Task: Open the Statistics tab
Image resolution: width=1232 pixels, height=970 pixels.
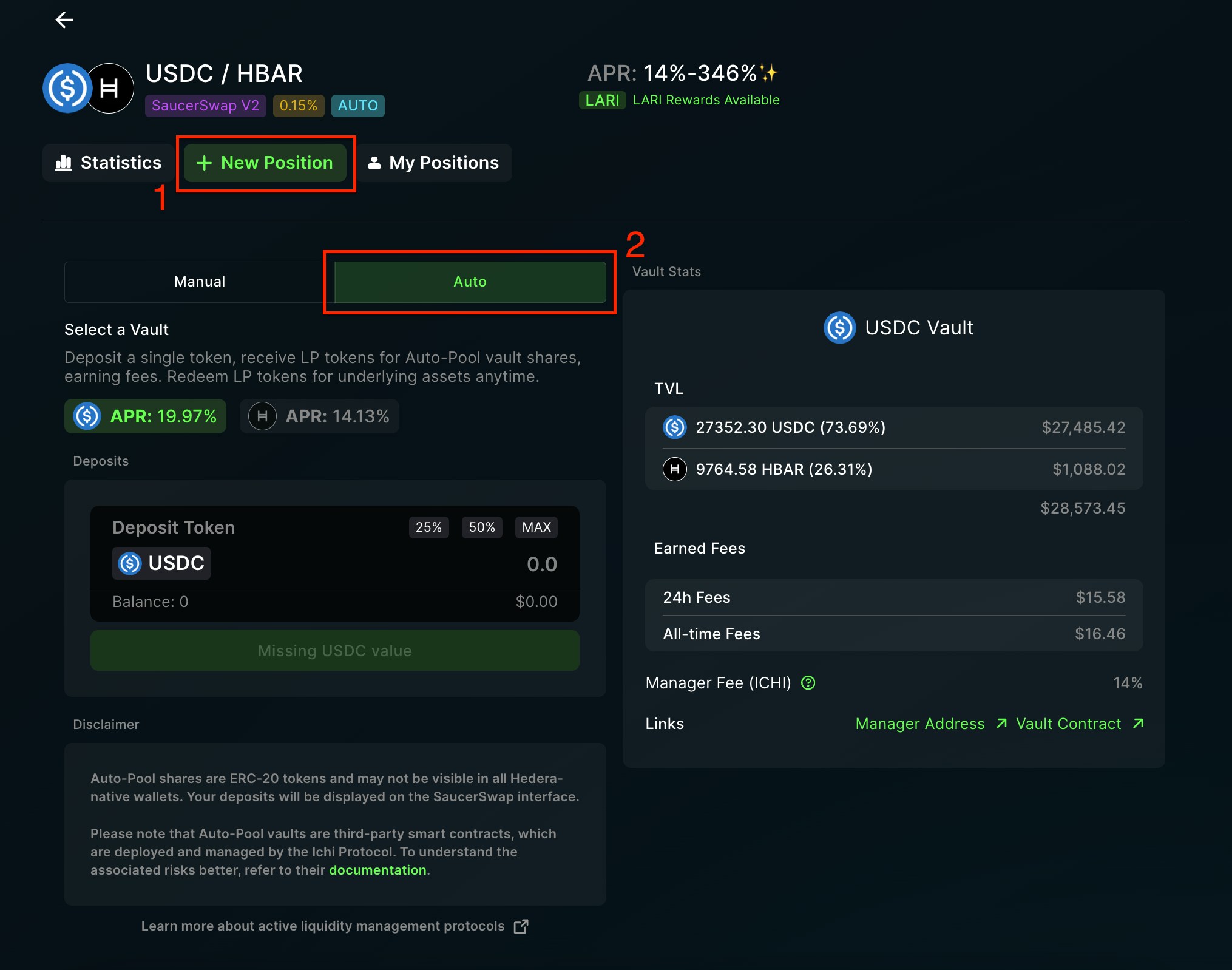Action: point(109,163)
